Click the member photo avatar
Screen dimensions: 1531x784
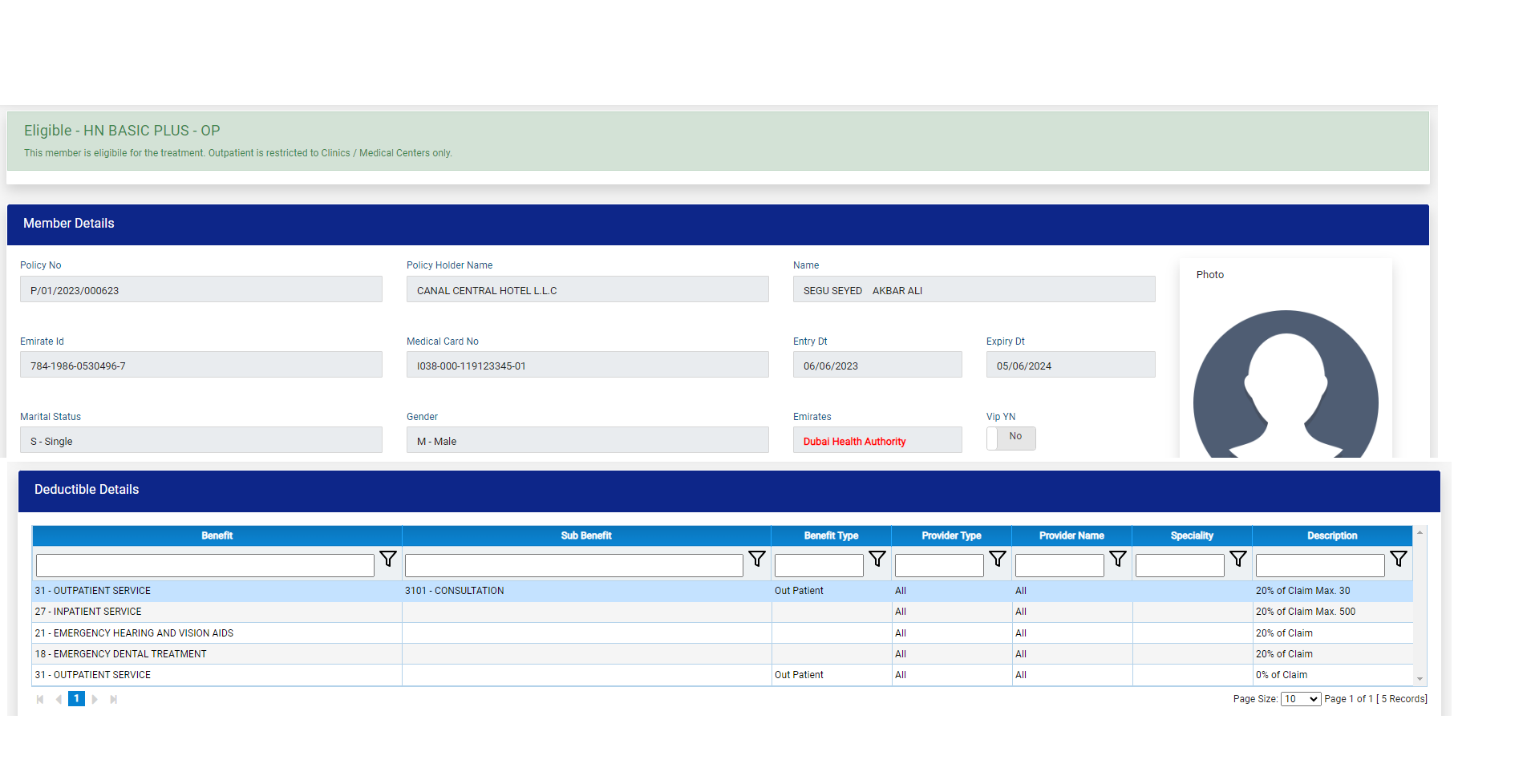[1285, 385]
